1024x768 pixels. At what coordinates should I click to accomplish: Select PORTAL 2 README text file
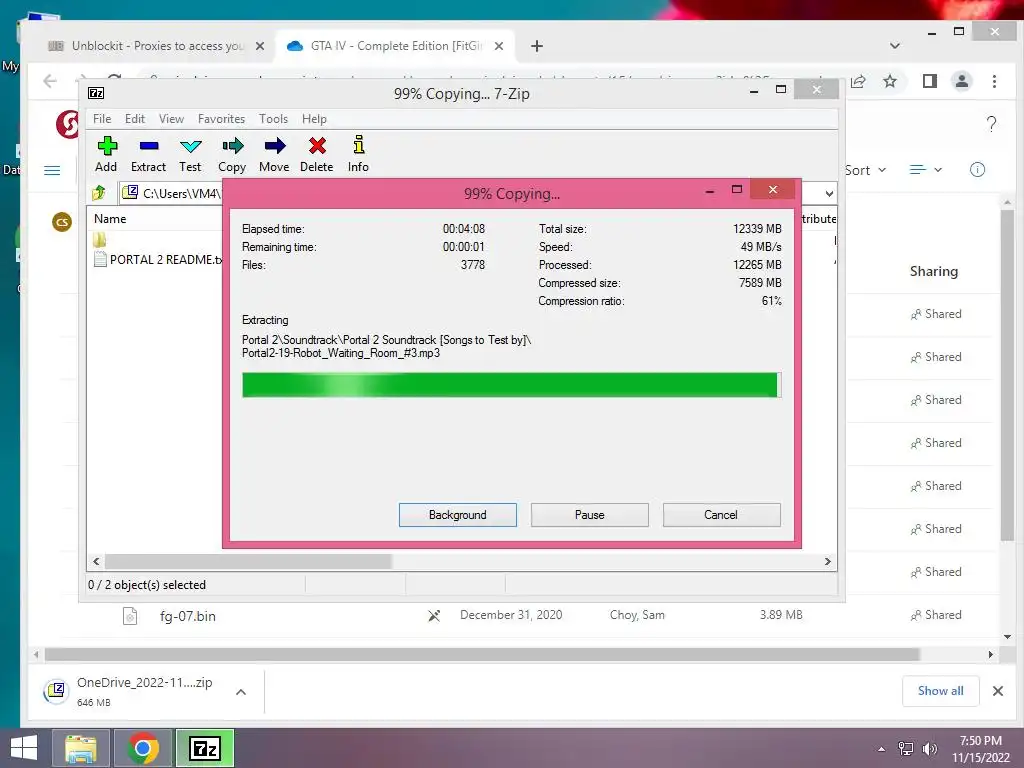pos(157,259)
